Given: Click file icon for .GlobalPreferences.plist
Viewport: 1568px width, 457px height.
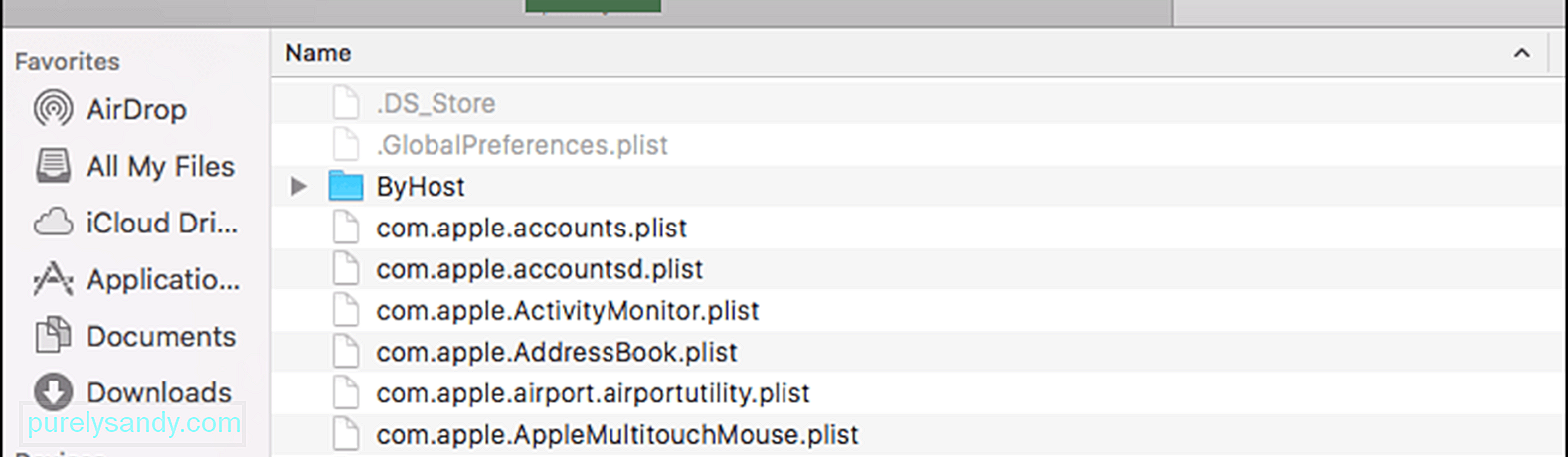Looking at the screenshot, I should 345,144.
